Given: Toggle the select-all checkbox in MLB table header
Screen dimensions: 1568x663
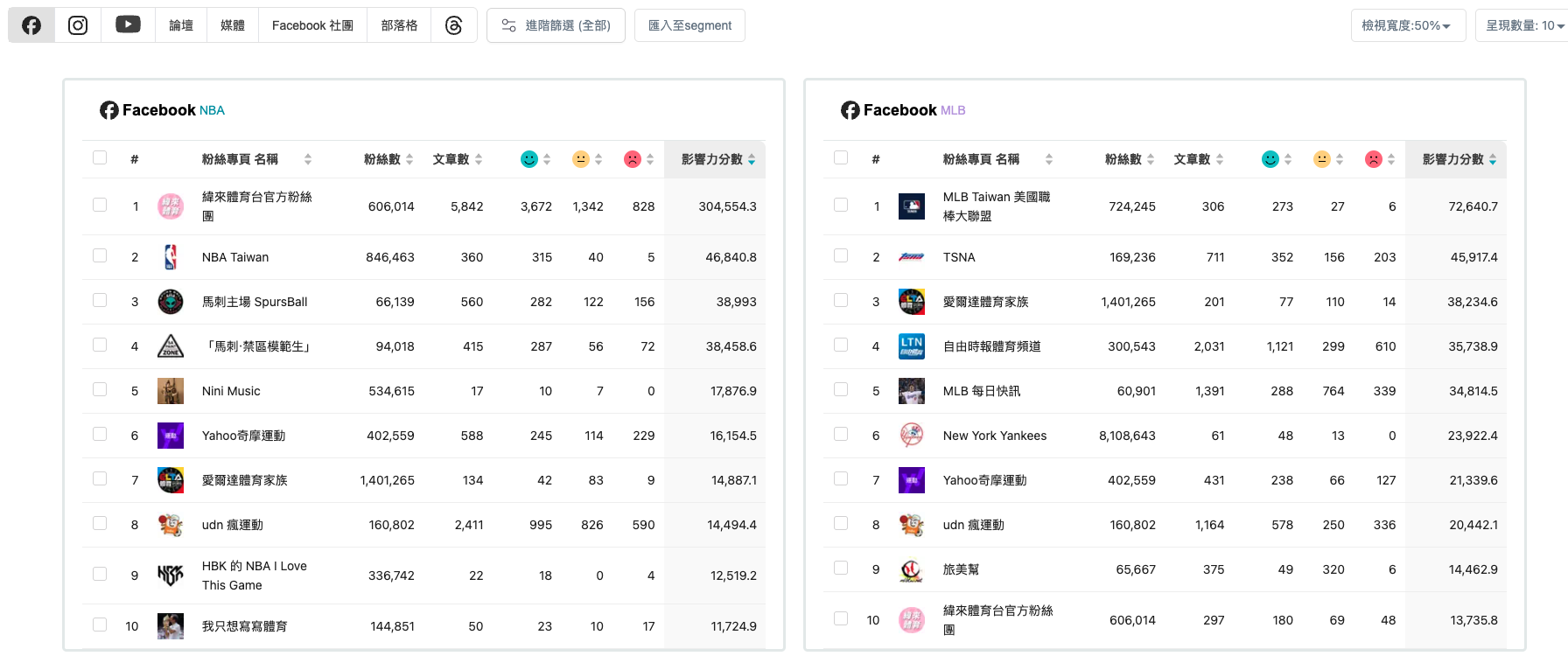Looking at the screenshot, I should (x=841, y=157).
